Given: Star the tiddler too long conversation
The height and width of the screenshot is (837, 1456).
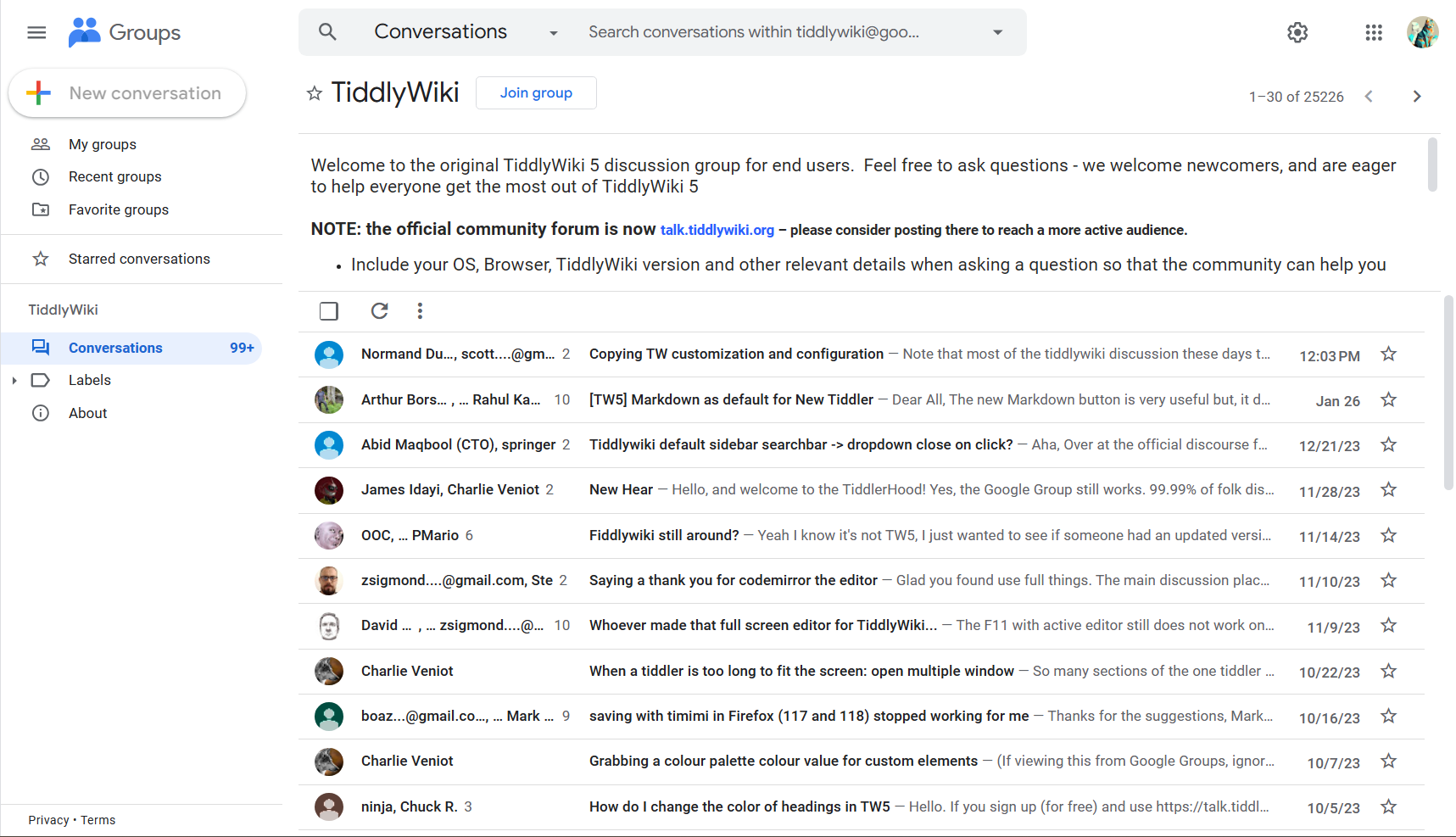Looking at the screenshot, I should (x=1388, y=671).
